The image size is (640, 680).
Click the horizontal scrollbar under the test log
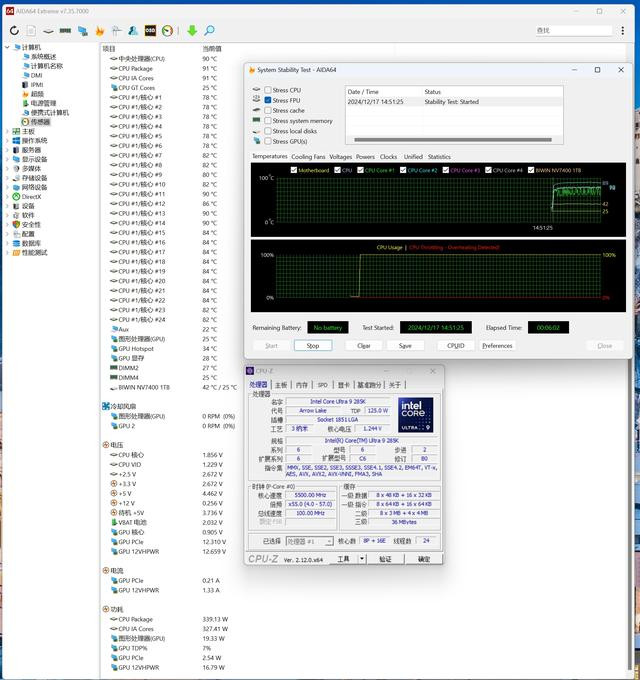click(453, 140)
